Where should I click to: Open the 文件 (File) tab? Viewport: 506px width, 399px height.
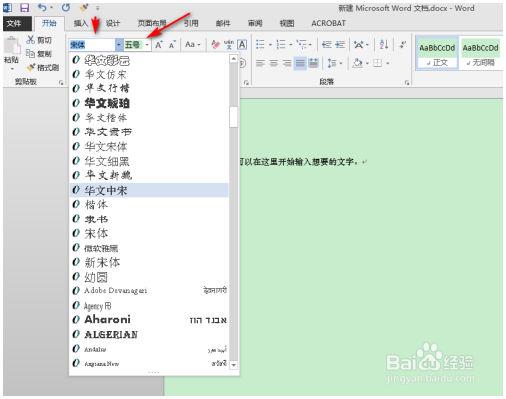pos(17,23)
